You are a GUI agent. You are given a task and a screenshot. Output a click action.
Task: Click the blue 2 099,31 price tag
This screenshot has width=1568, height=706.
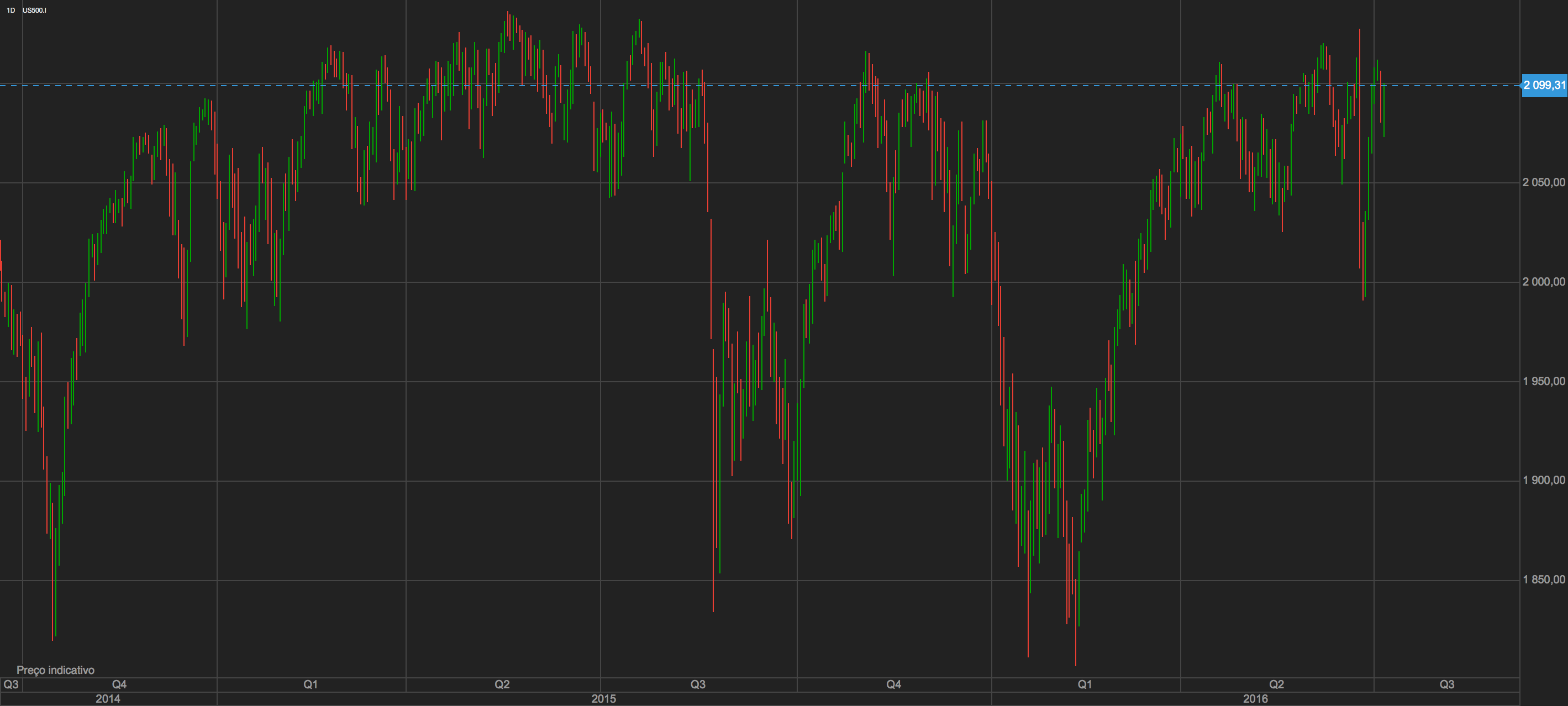pos(1544,85)
